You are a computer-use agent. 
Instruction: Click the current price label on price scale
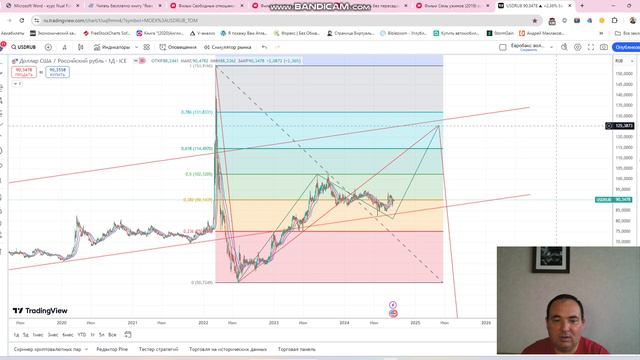pyautogui.click(x=614, y=200)
